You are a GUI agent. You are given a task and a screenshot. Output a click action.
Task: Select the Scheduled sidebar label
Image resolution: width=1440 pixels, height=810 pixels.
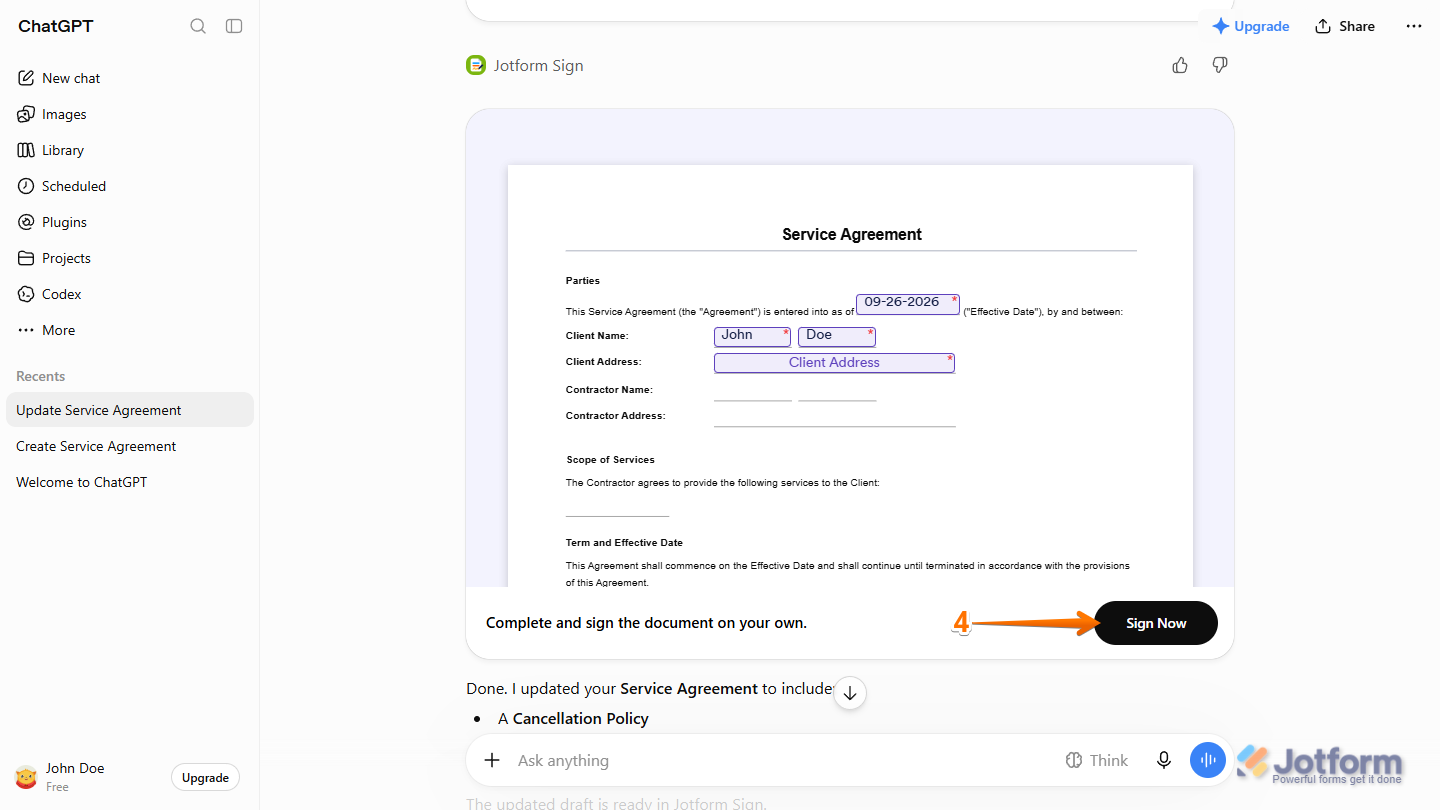(x=74, y=186)
